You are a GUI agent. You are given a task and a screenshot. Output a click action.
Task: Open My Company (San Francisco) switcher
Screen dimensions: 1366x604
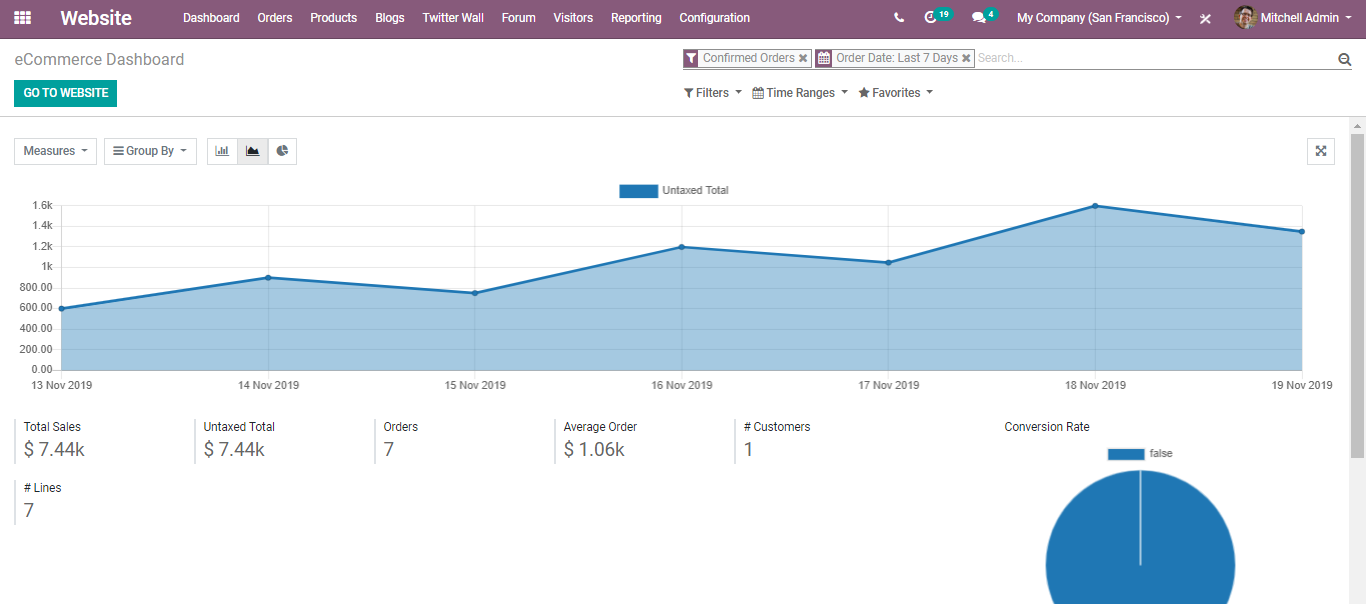tap(1099, 18)
